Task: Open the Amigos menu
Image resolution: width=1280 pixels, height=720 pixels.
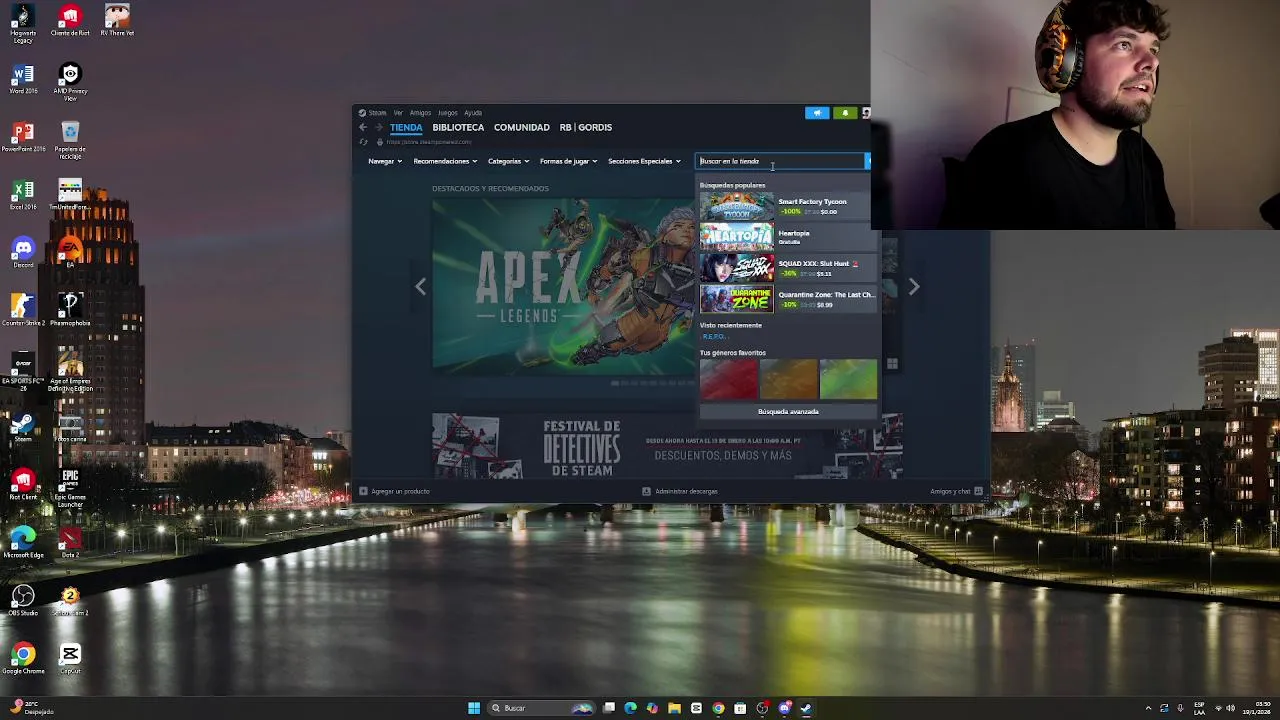Action: pos(420,113)
